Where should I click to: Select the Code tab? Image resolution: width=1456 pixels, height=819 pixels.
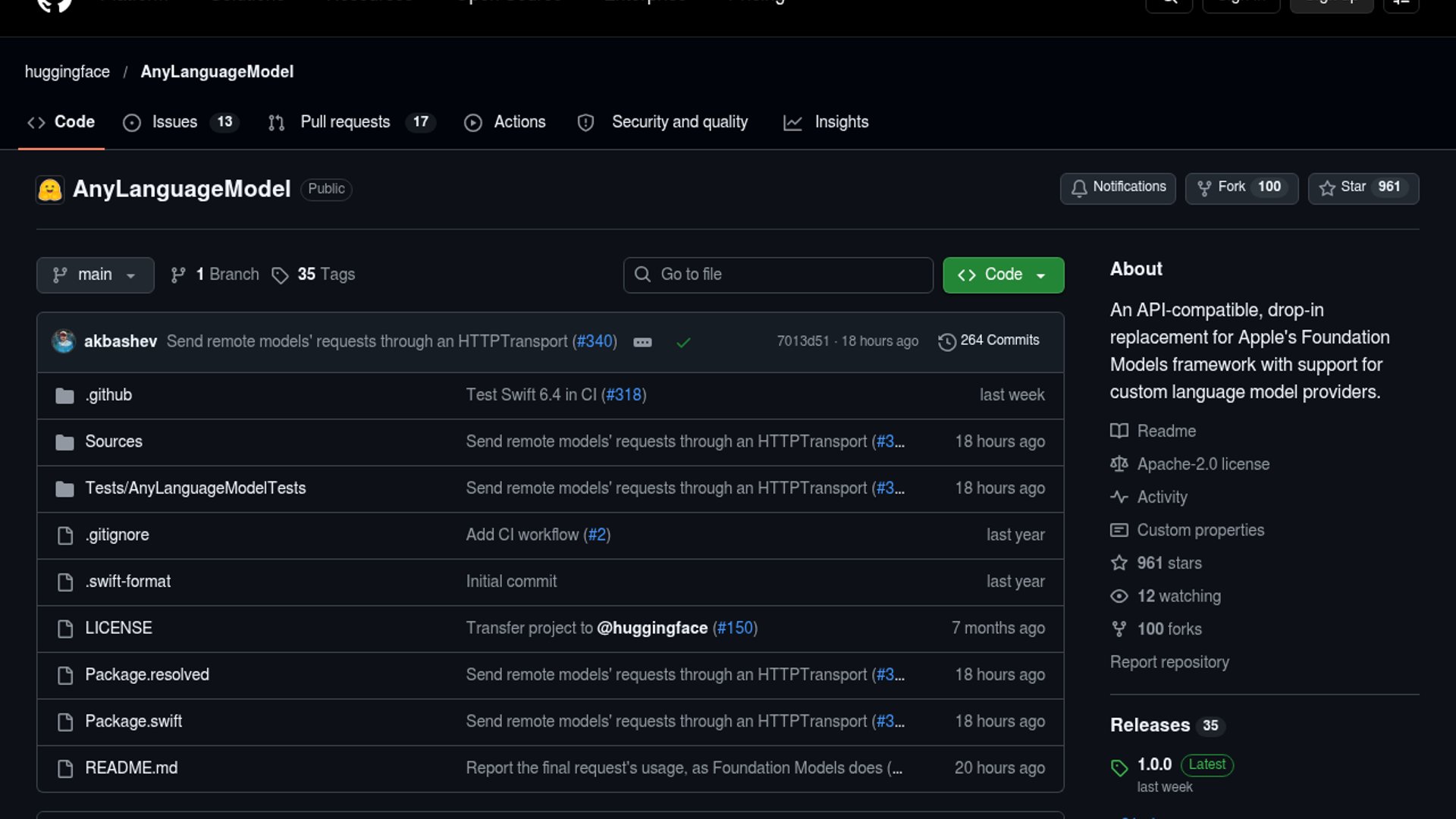61,122
